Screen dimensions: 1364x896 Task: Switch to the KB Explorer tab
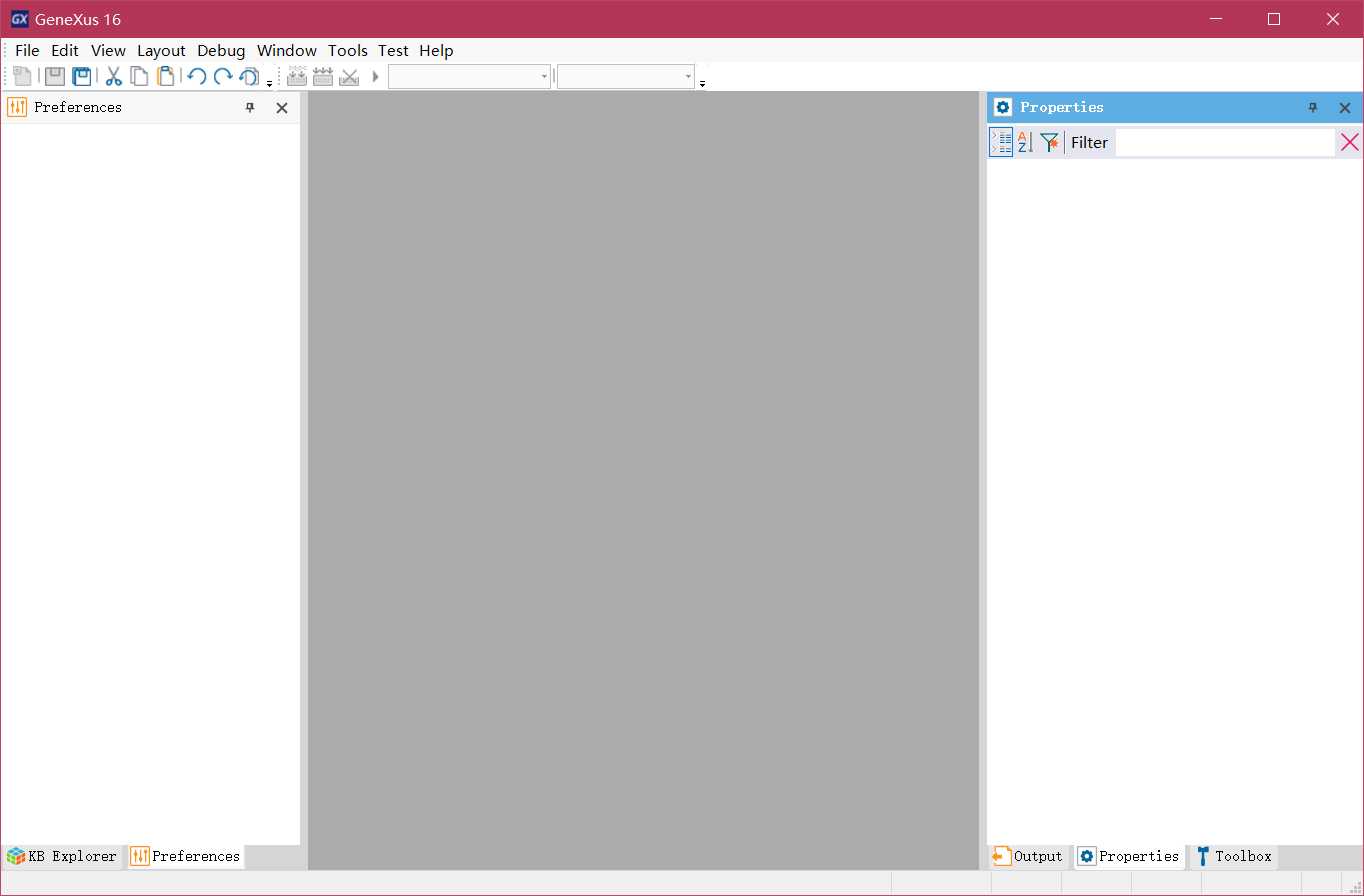(x=62, y=856)
